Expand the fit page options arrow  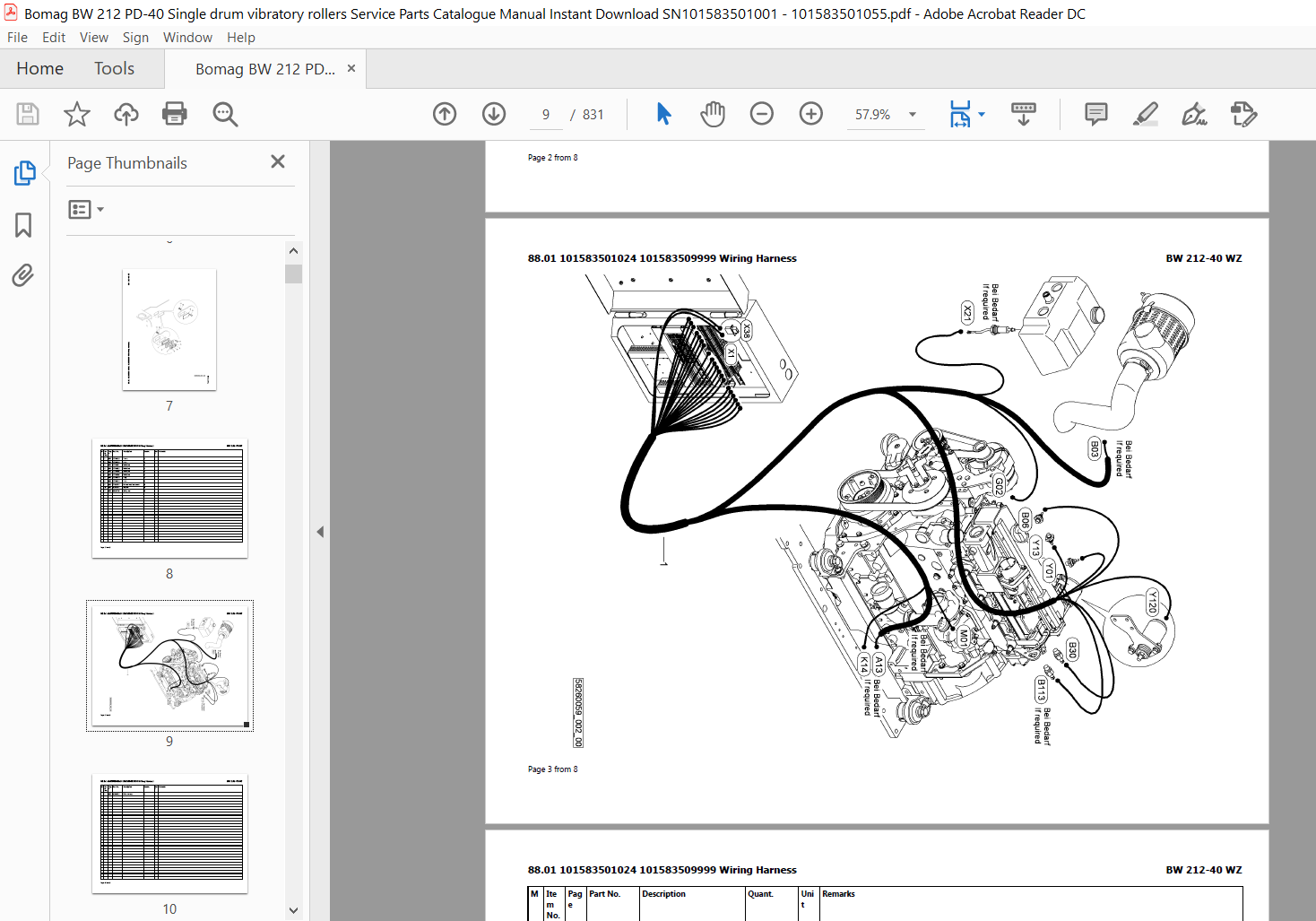coord(982,114)
